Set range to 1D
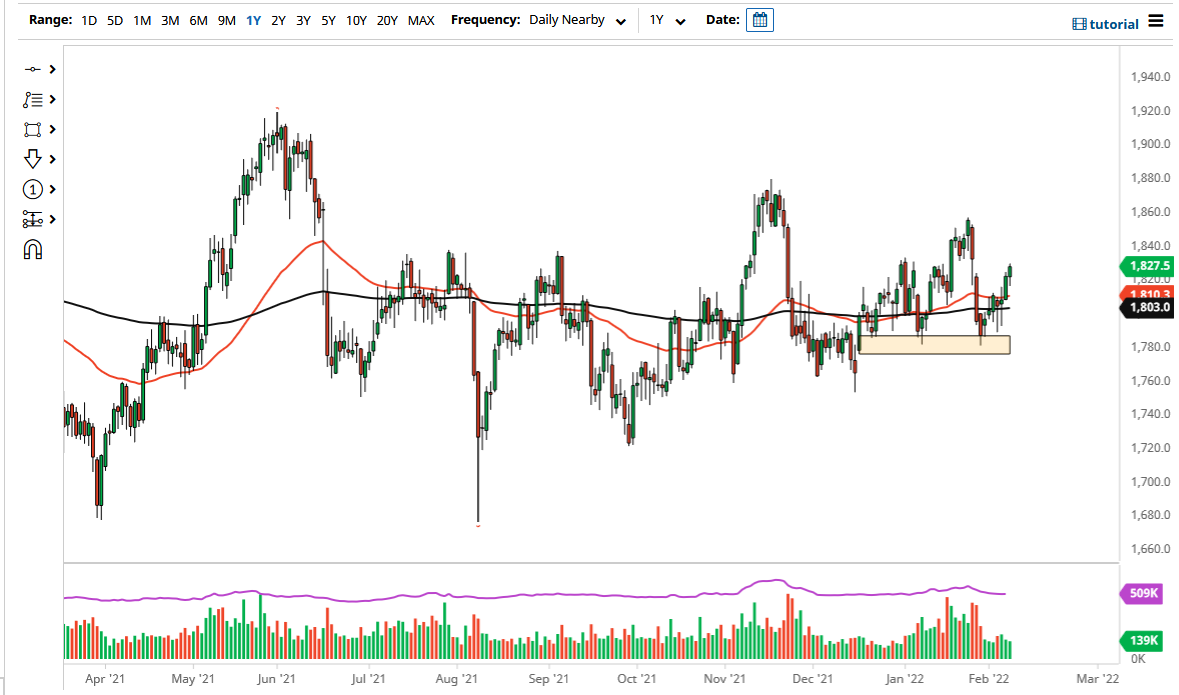 coord(89,20)
